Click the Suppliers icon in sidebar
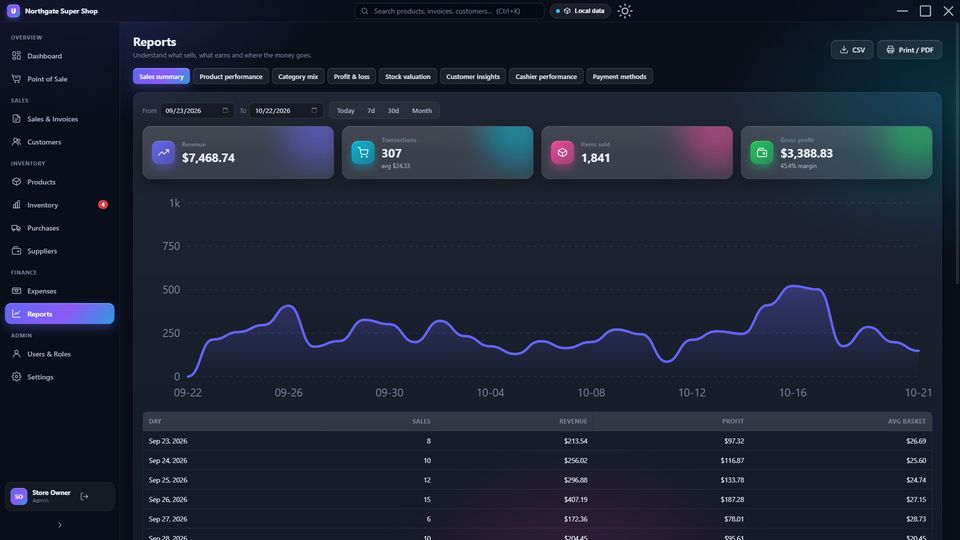Image resolution: width=960 pixels, height=540 pixels. [17, 251]
